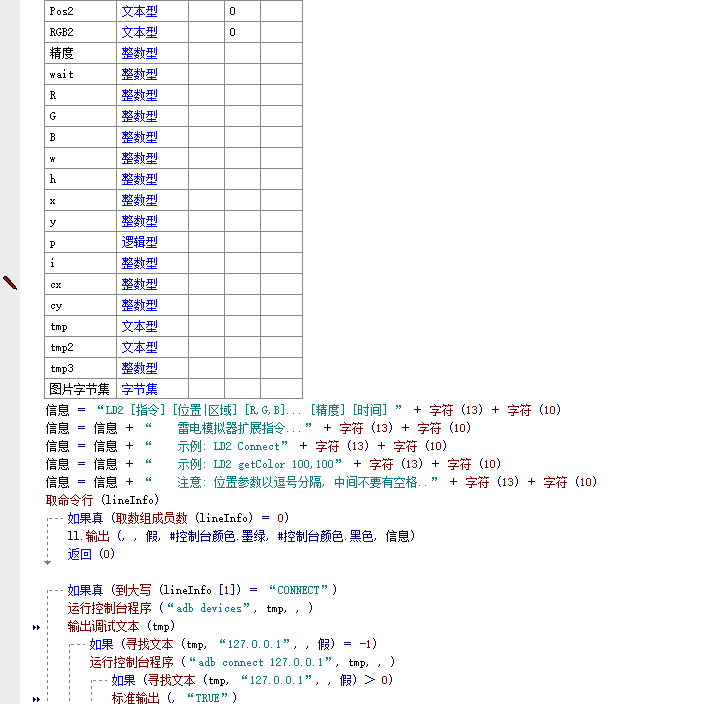
Task: Click the 整数型 type cell in R row
Action: click(x=152, y=95)
